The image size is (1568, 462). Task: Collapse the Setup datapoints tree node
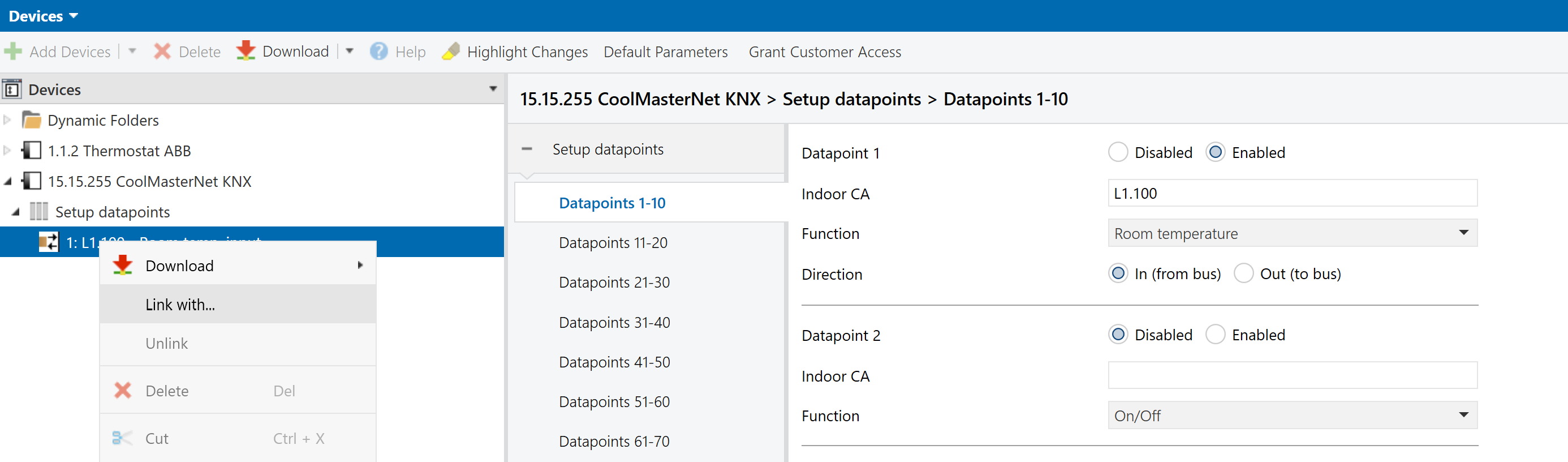click(16, 212)
